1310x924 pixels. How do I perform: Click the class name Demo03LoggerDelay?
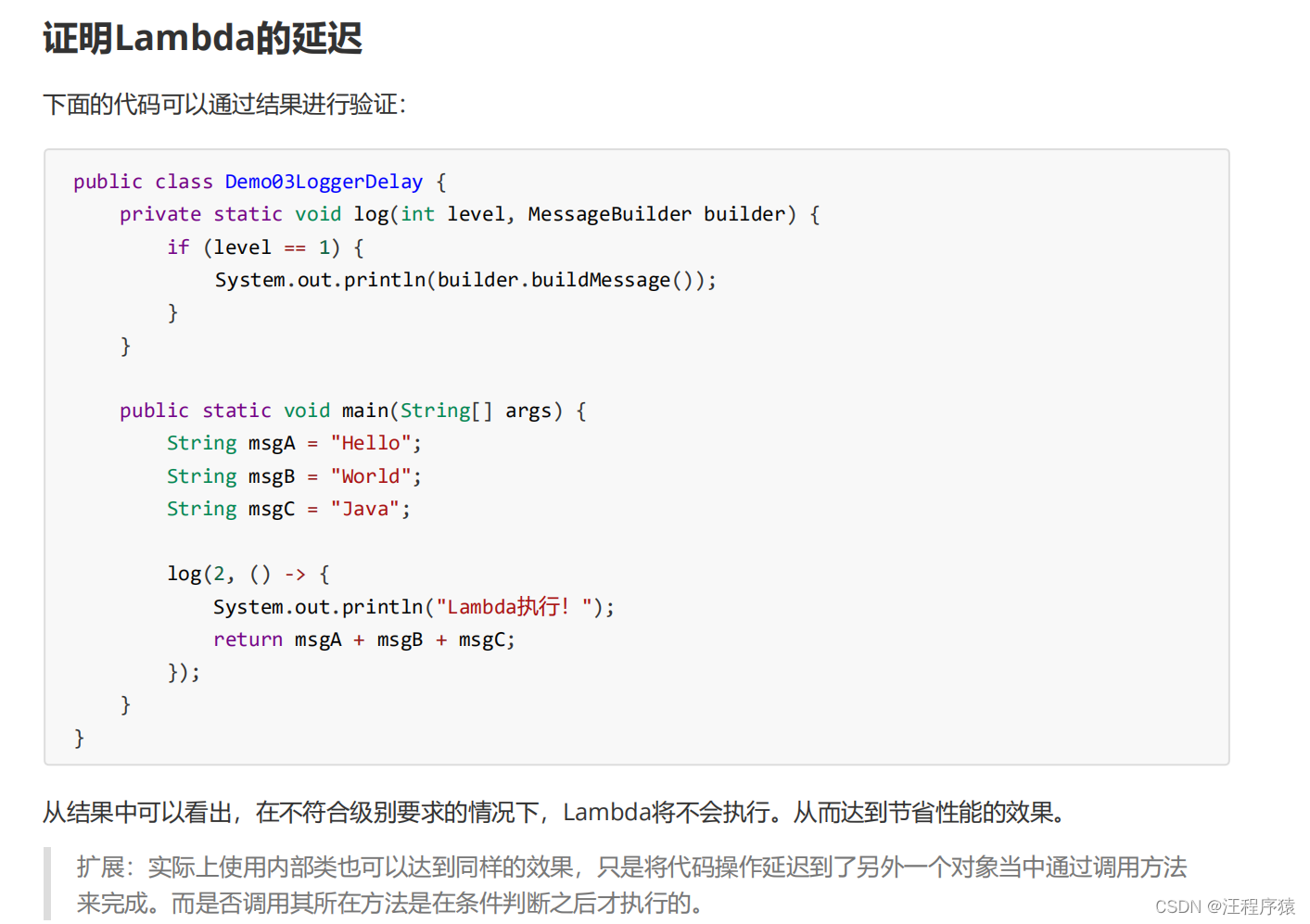tap(324, 182)
